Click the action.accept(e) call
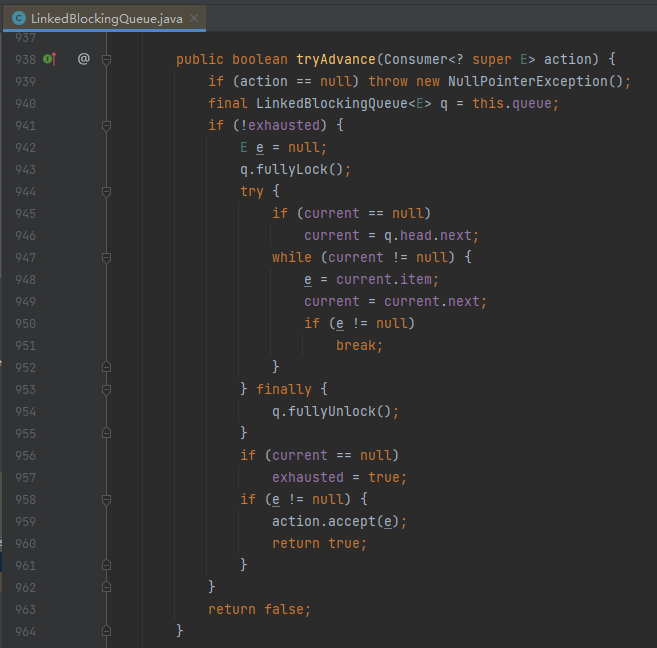This screenshot has width=657, height=648. 336,521
